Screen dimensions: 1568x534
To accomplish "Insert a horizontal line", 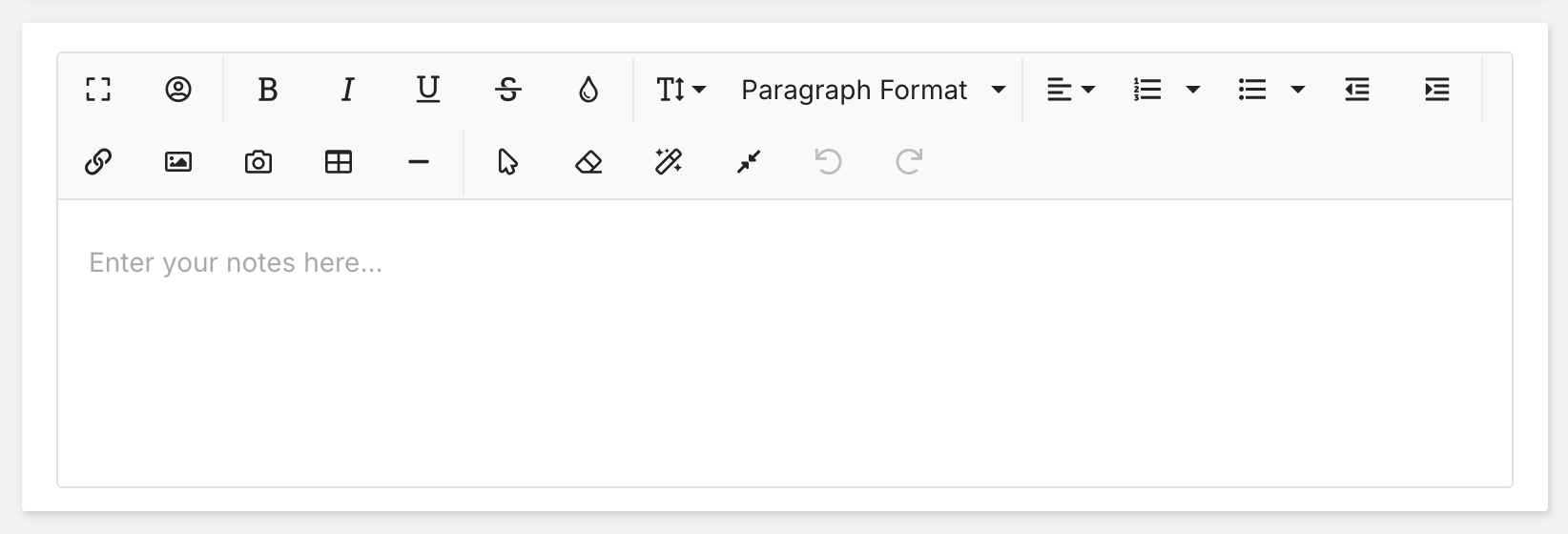I will click(419, 162).
